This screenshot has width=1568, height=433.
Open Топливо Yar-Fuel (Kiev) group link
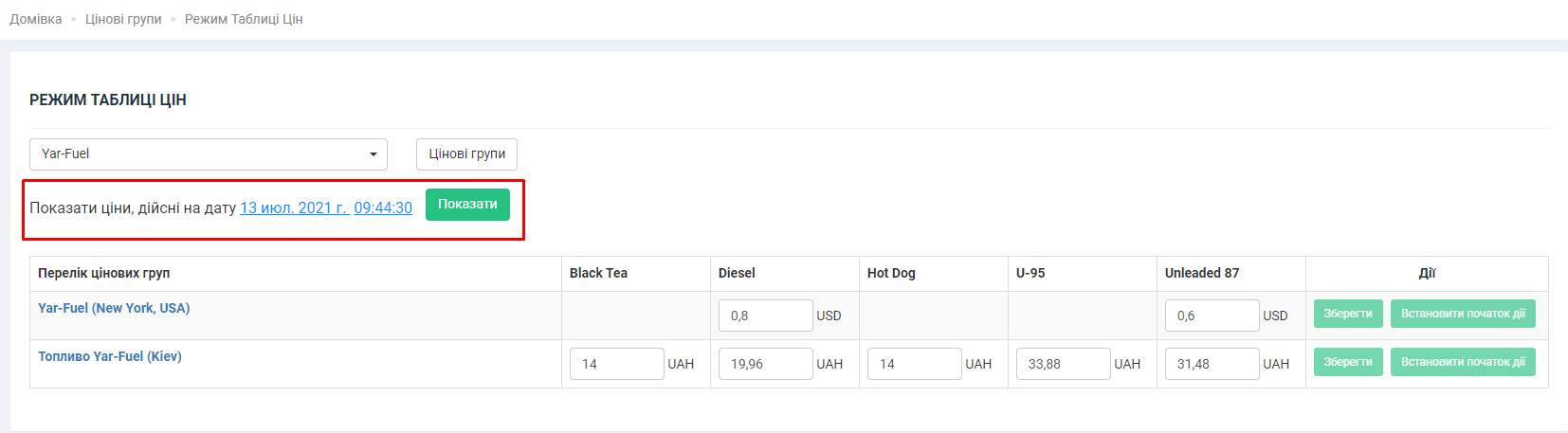point(110,356)
